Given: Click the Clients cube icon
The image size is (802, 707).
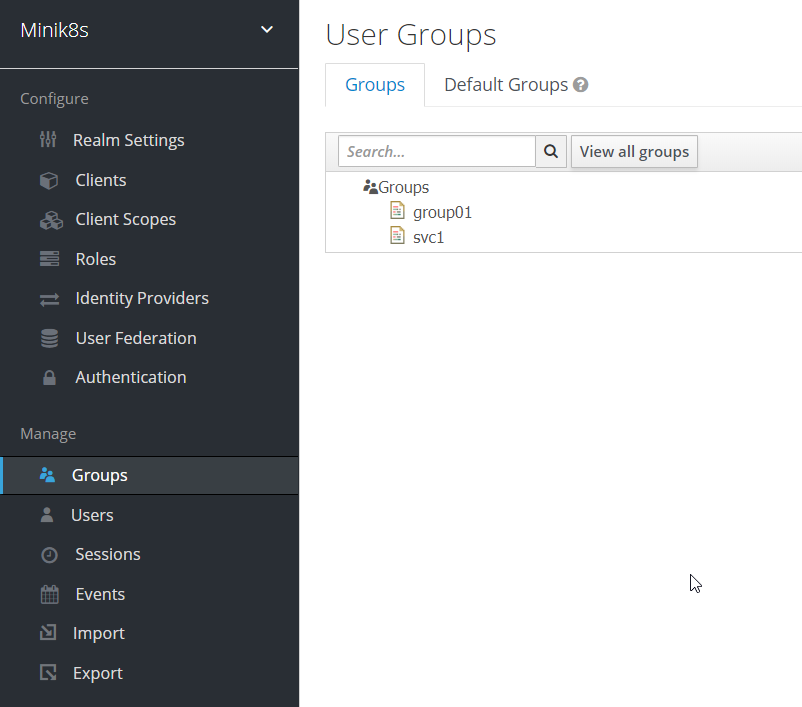Looking at the screenshot, I should pyautogui.click(x=49, y=180).
